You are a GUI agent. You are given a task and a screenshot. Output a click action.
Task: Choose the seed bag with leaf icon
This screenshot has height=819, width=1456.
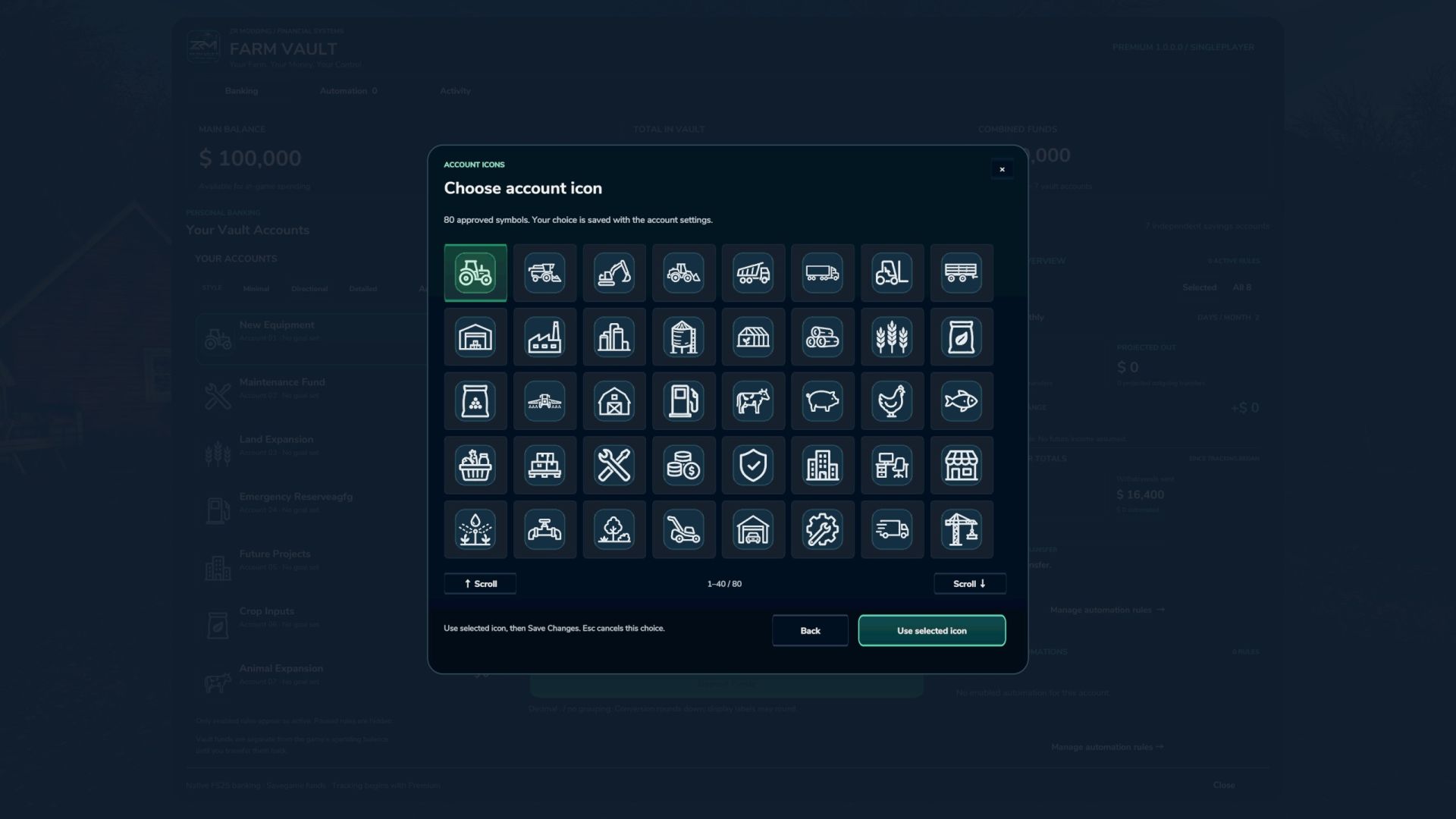(962, 337)
